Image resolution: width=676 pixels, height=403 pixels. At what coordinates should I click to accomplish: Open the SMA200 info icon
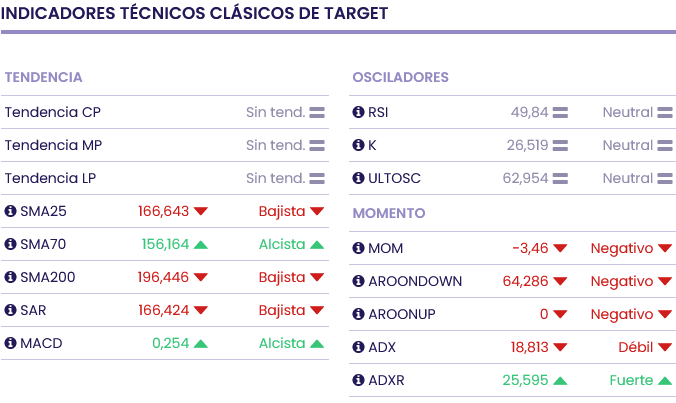[11, 277]
